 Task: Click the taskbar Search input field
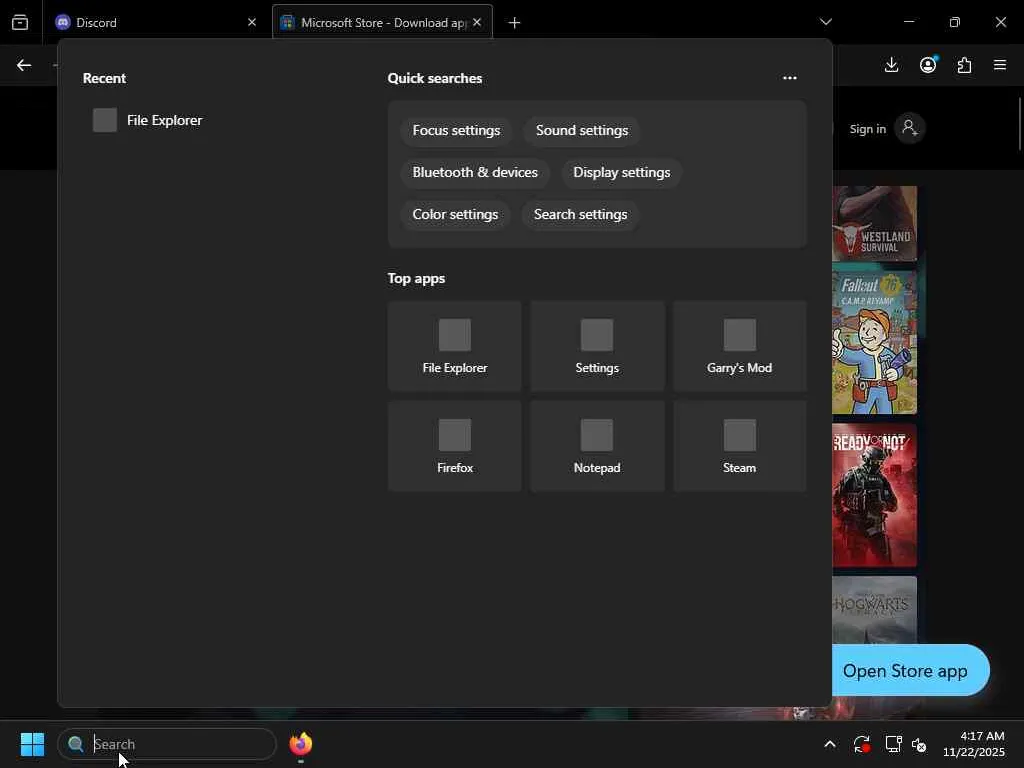(x=167, y=744)
